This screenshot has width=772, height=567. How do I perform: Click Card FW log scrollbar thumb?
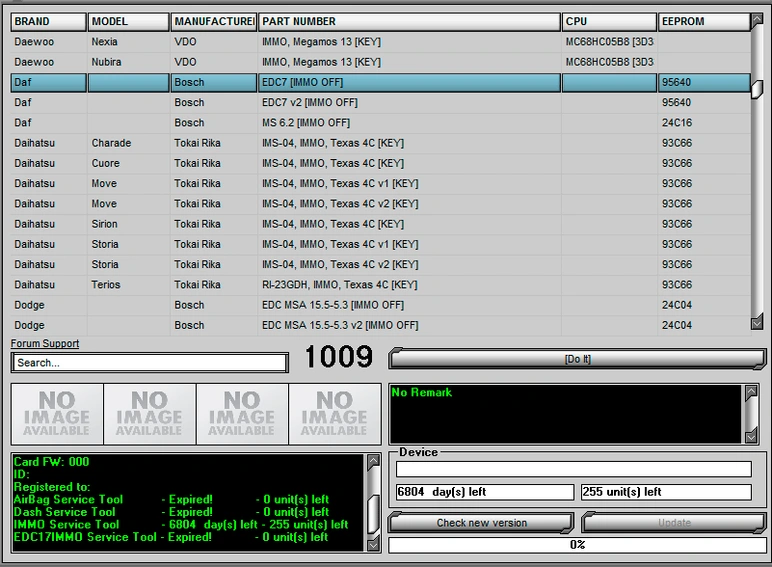point(374,514)
